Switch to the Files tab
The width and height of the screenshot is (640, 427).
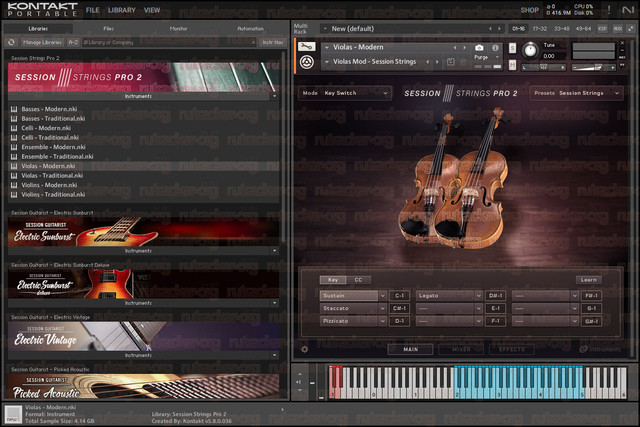point(109,29)
